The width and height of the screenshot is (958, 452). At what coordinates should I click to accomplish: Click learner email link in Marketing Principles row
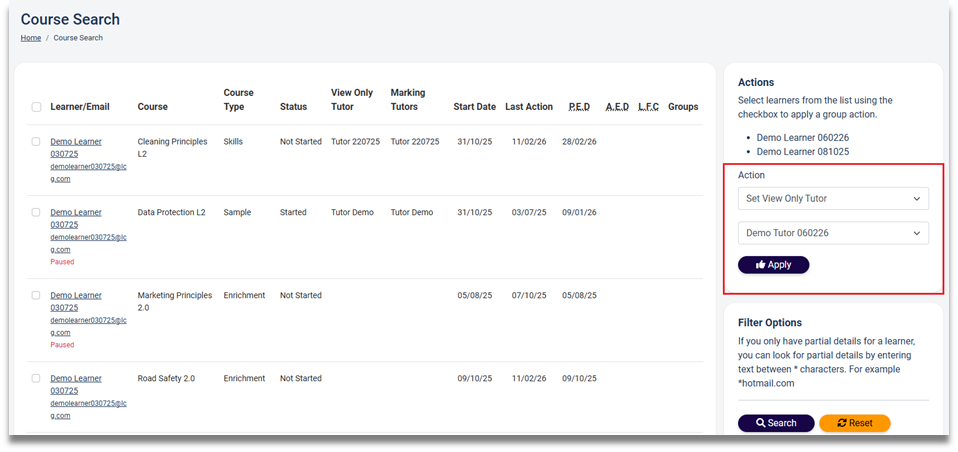(x=89, y=327)
